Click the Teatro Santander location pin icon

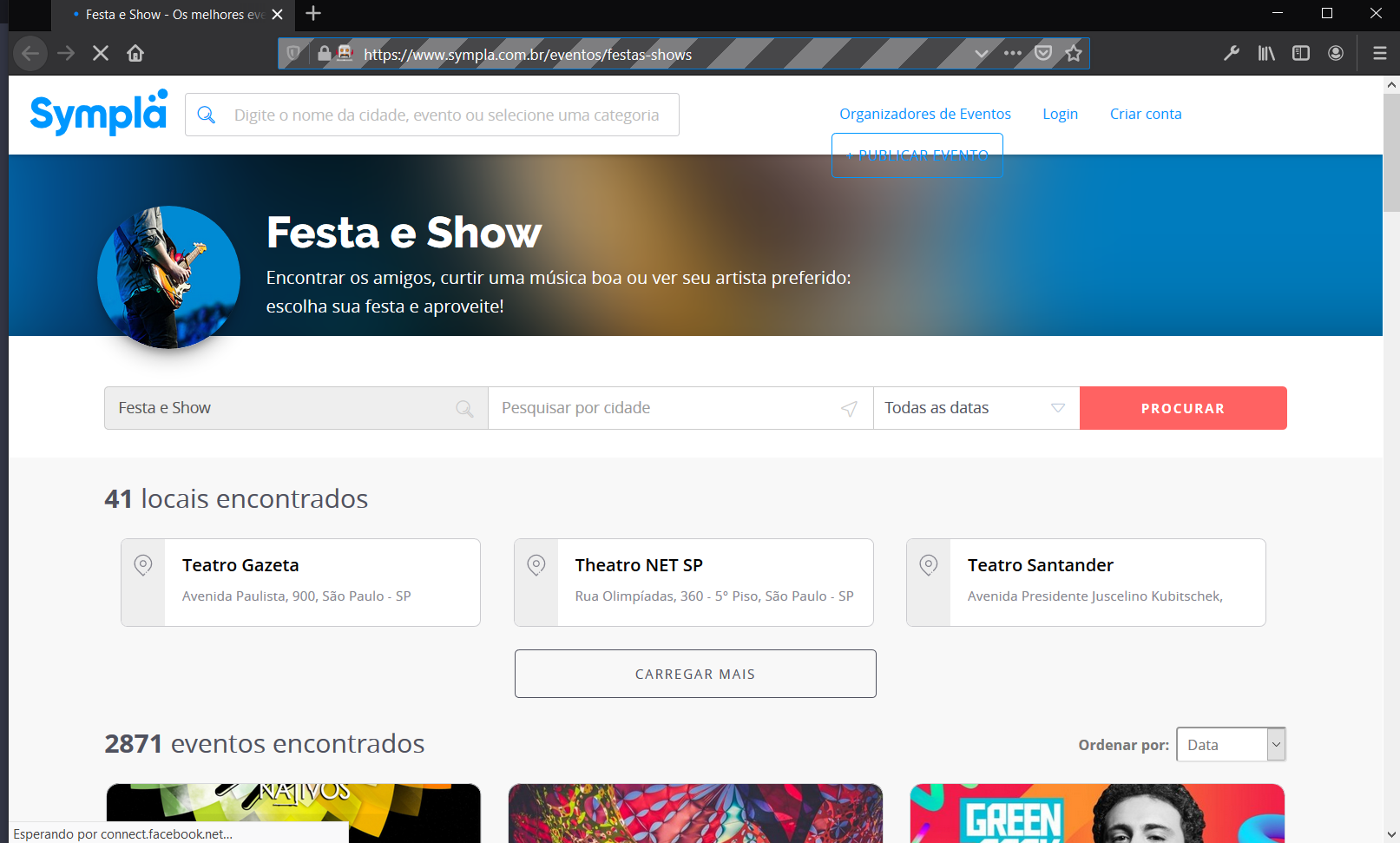[x=929, y=565]
